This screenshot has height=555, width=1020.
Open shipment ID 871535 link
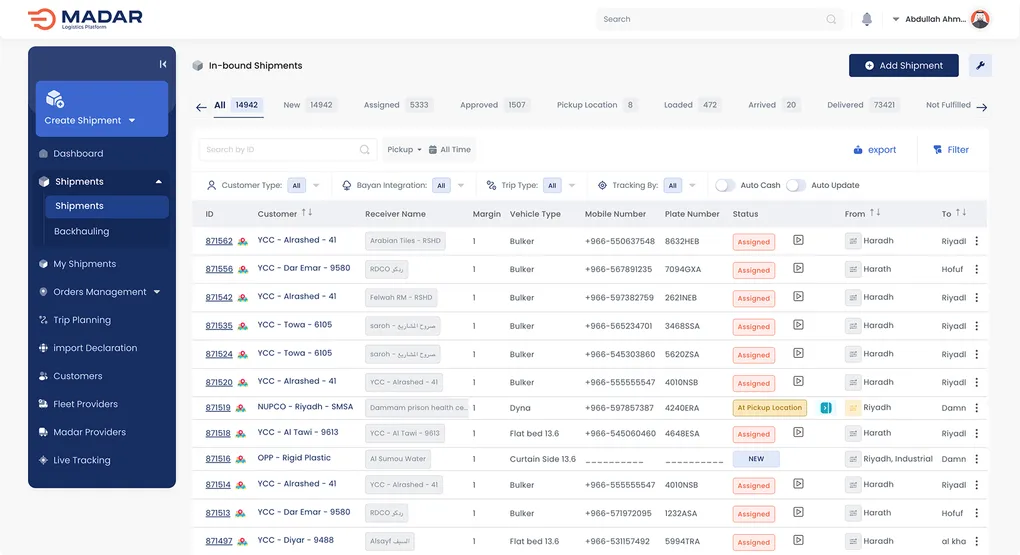[x=219, y=326]
